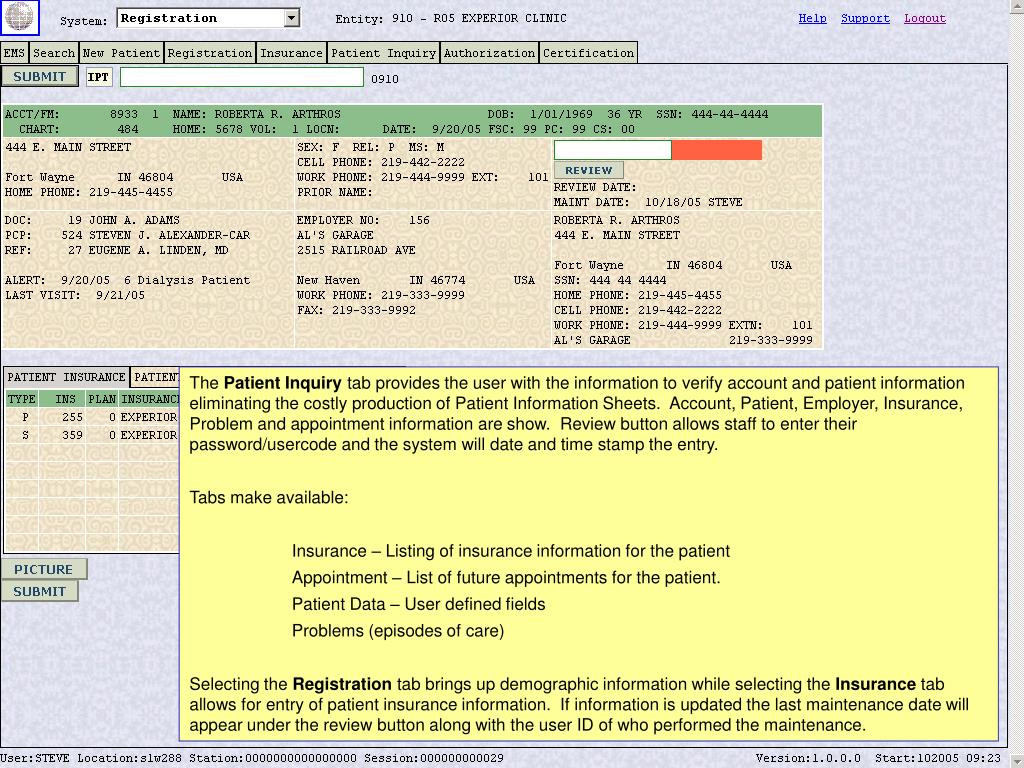Click Version:1.0.0.0 in the status bar

pos(808,758)
